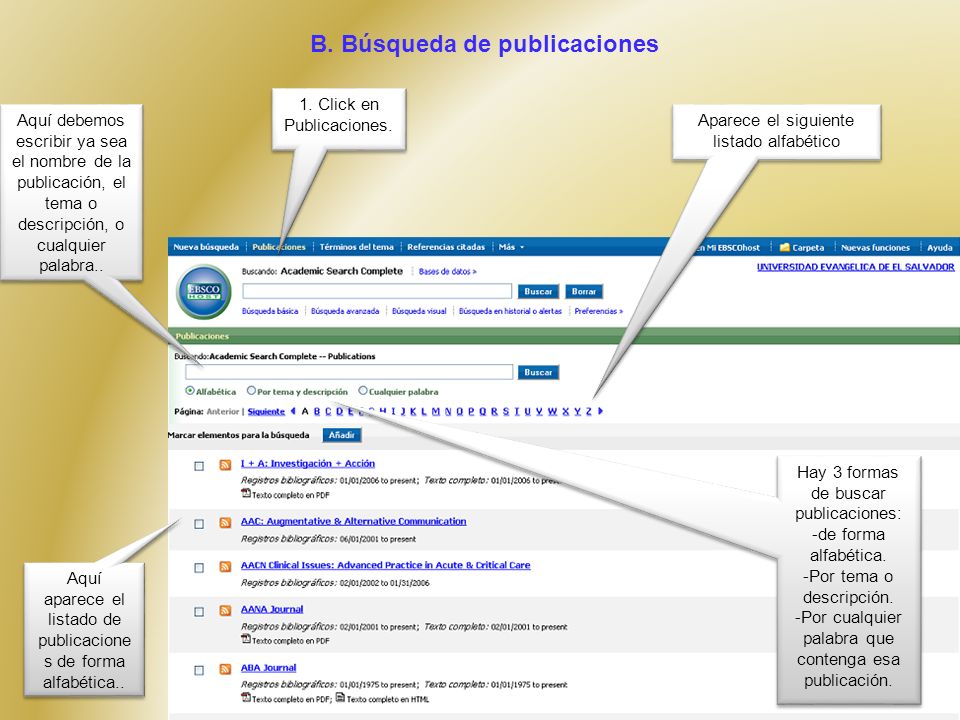The height and width of the screenshot is (720, 960).
Task: Jump to letter P in alphabet list
Action: click(x=471, y=411)
